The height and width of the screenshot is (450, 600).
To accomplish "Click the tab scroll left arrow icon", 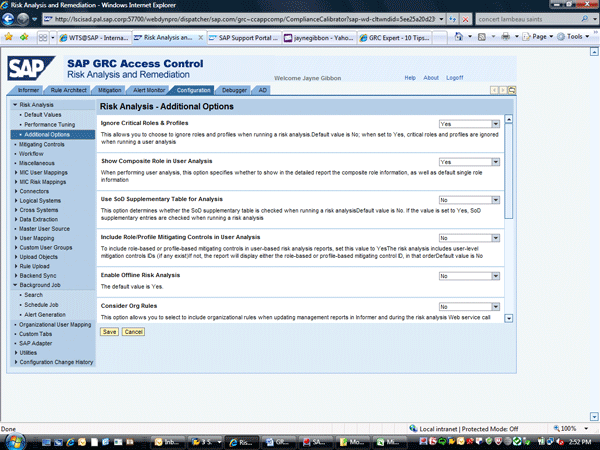I will pyautogui.click(x=494, y=90).
